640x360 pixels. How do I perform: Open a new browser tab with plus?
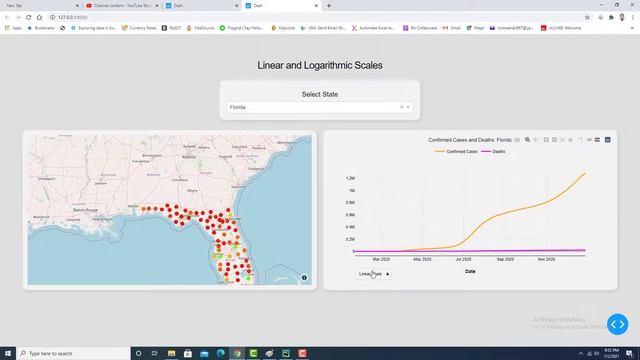[329, 6]
